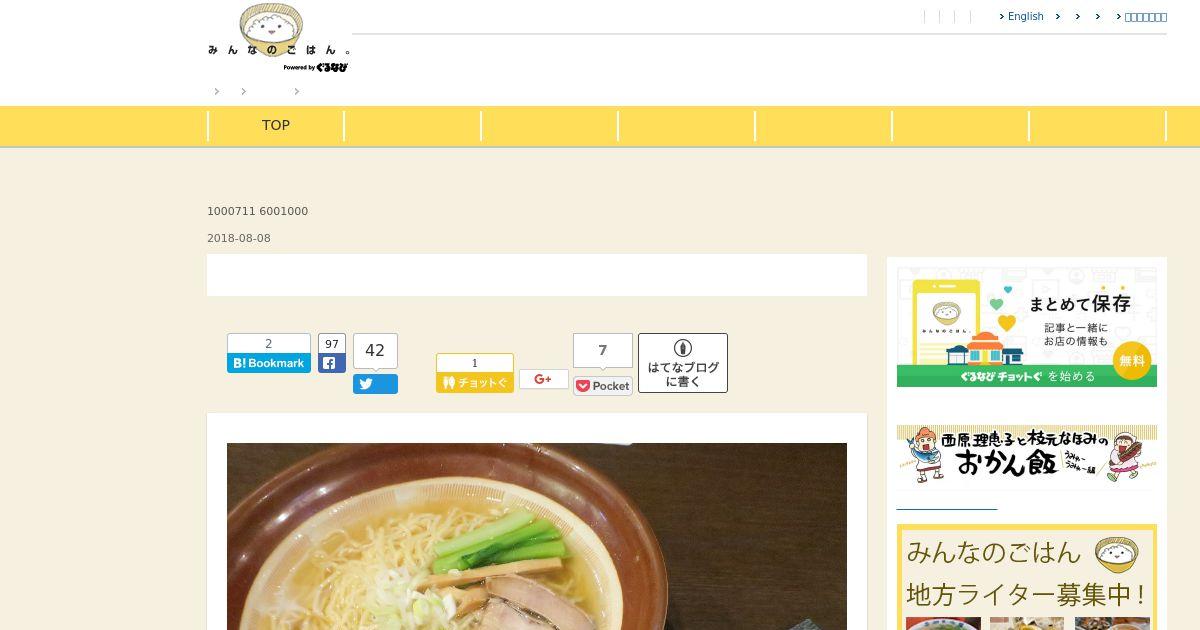
Task: View the ramen bowl photo
Action: point(537,536)
